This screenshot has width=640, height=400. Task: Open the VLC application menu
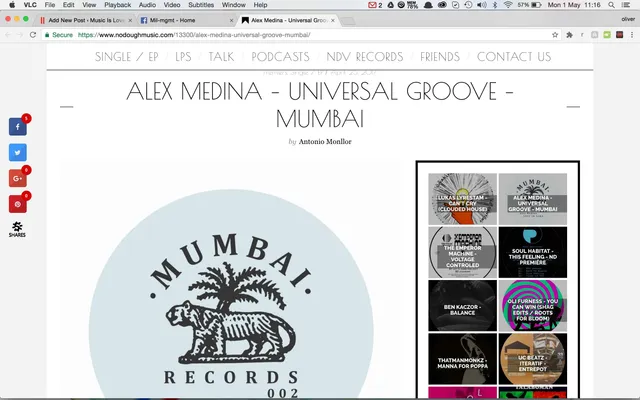click(30, 5)
